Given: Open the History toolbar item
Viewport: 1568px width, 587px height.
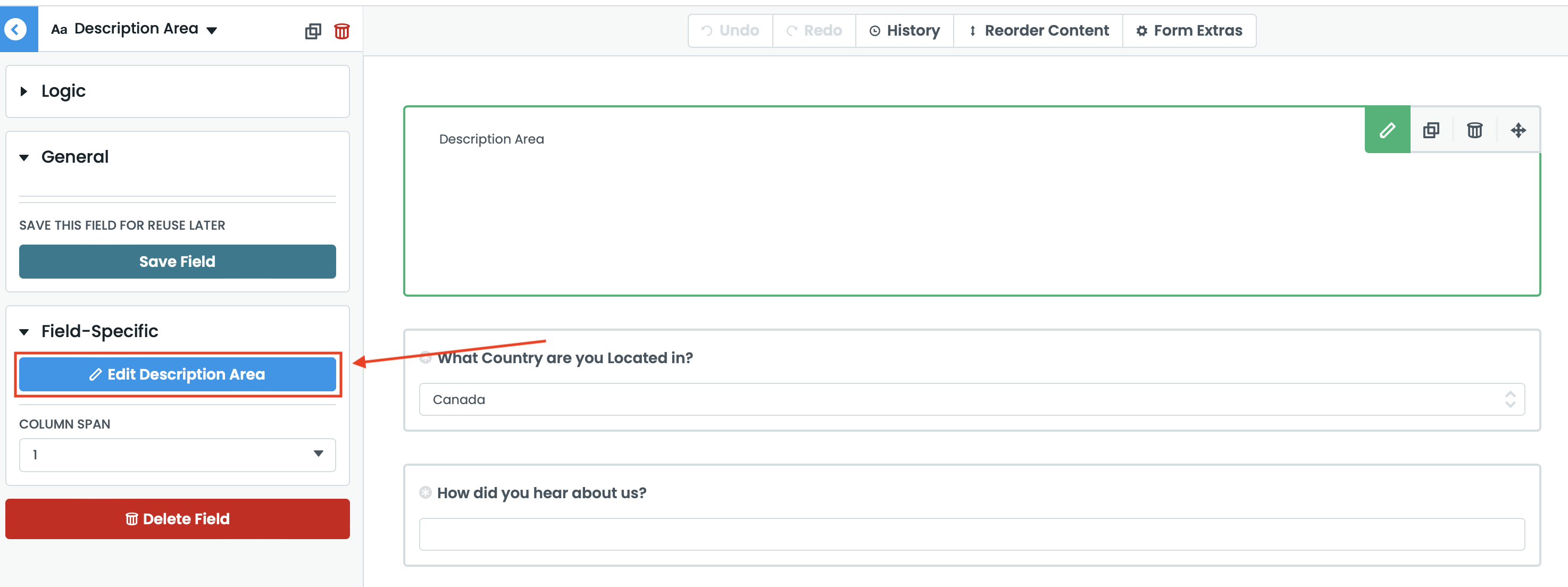Looking at the screenshot, I should coord(905,30).
